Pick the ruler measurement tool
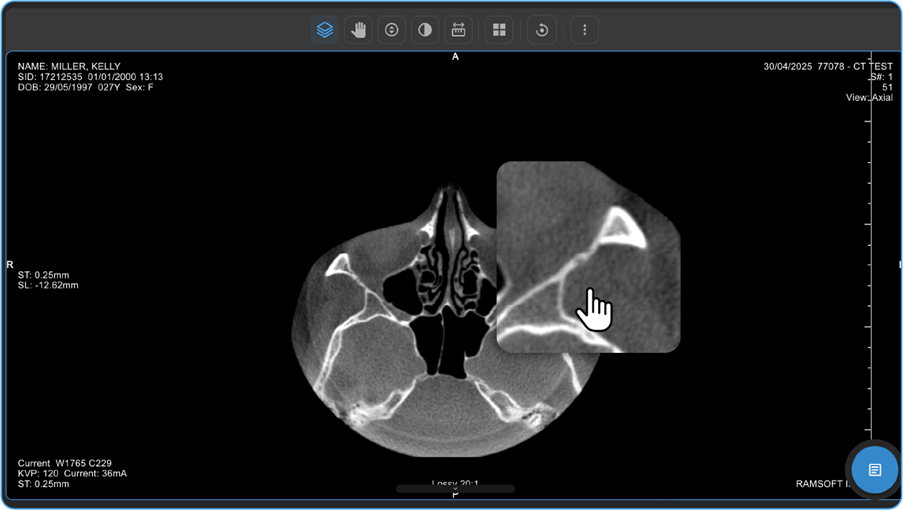 point(458,30)
